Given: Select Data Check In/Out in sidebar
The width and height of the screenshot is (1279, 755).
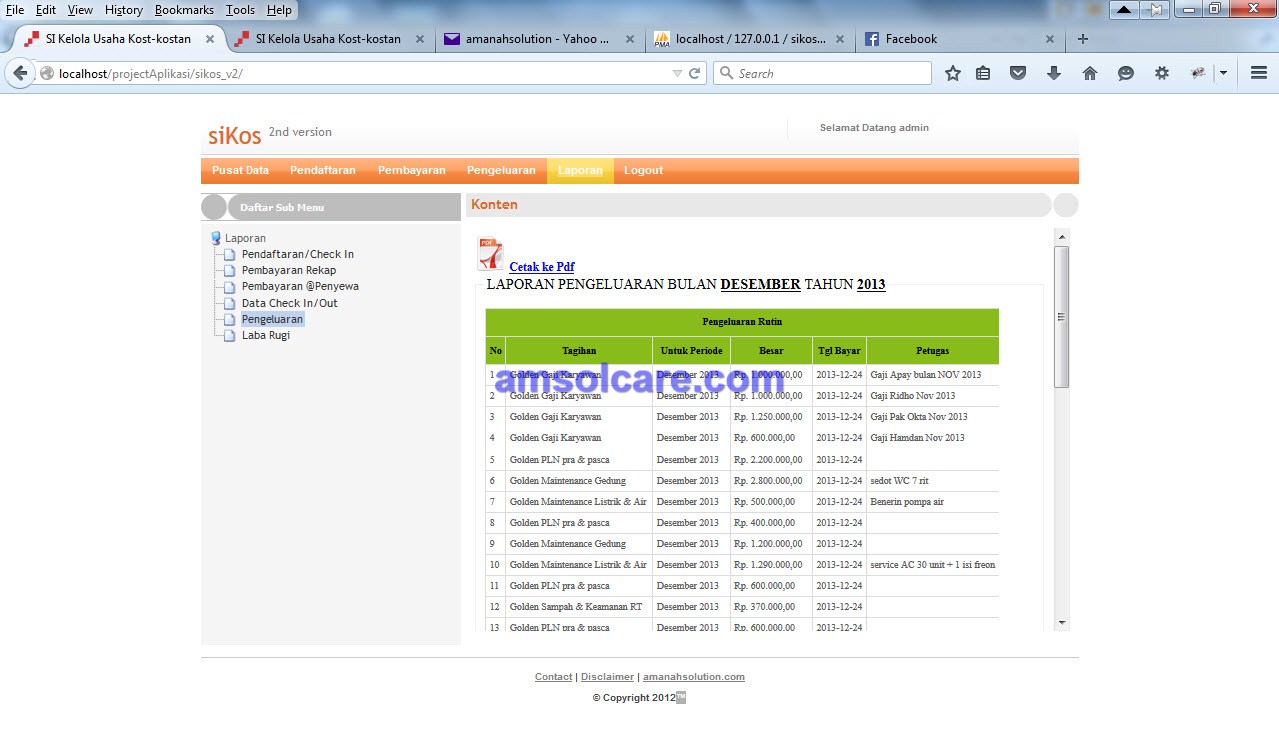Looking at the screenshot, I should 290,303.
